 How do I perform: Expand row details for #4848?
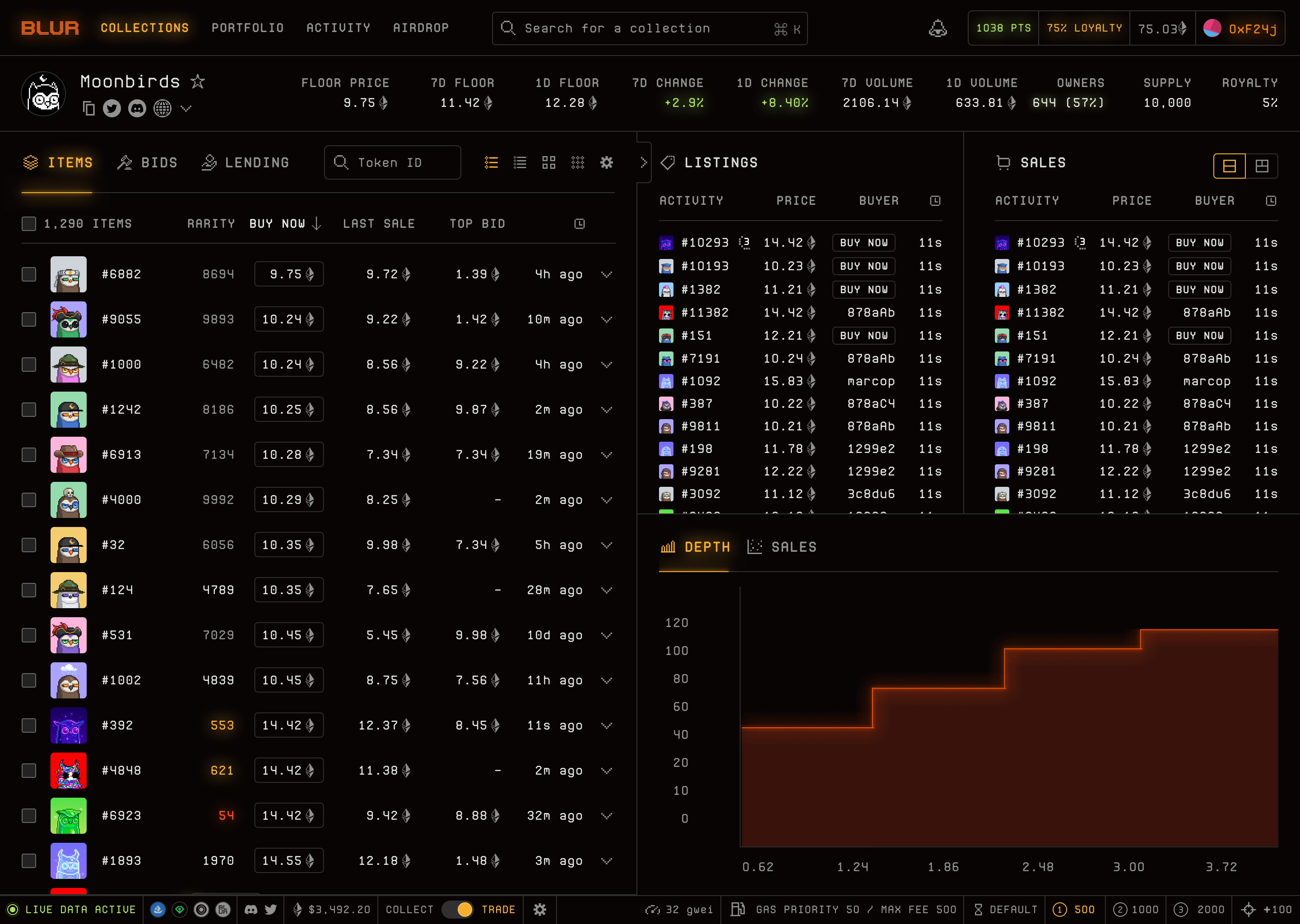(x=607, y=771)
